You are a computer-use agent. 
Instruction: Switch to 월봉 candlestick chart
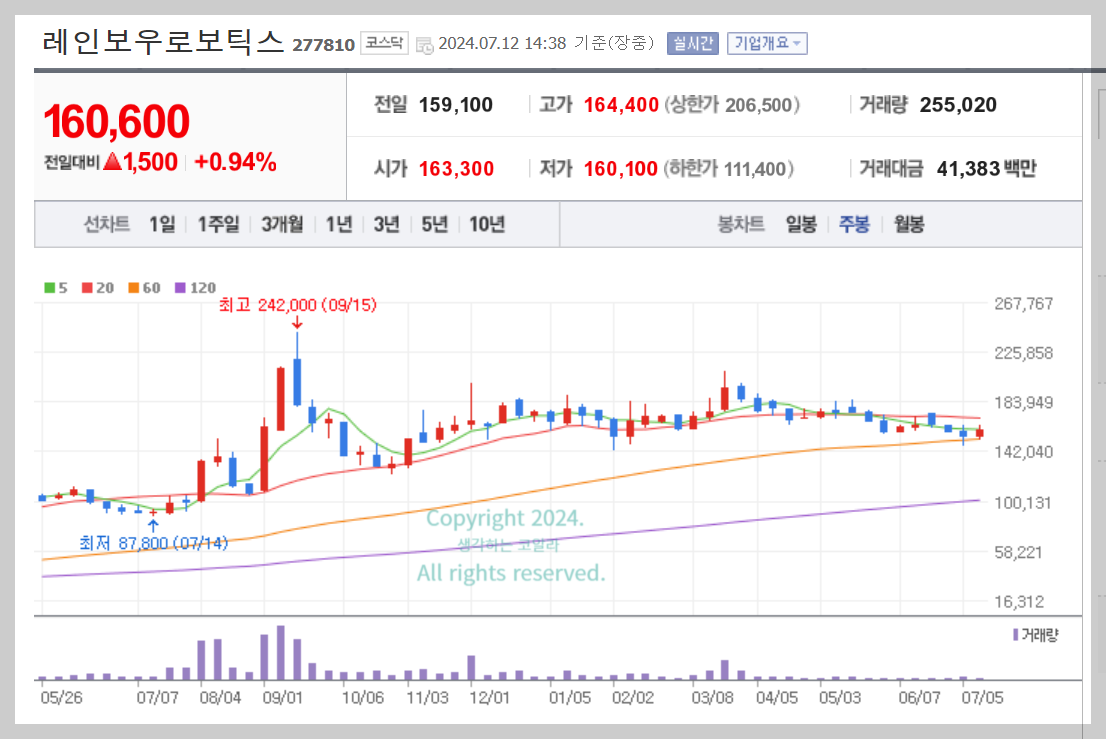(908, 224)
